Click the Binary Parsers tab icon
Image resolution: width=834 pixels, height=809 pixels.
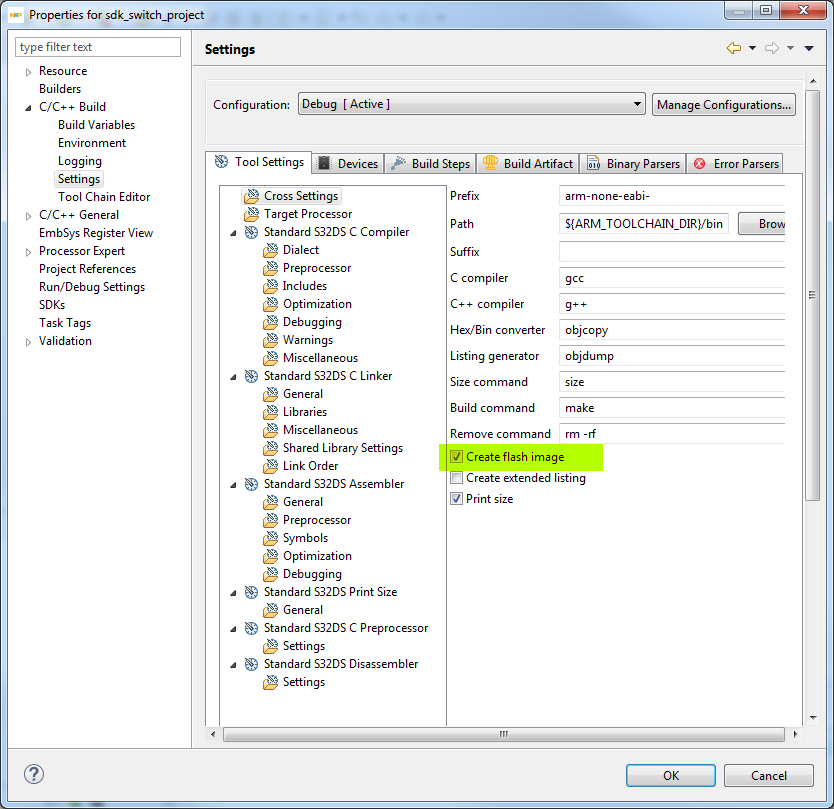click(x=593, y=163)
